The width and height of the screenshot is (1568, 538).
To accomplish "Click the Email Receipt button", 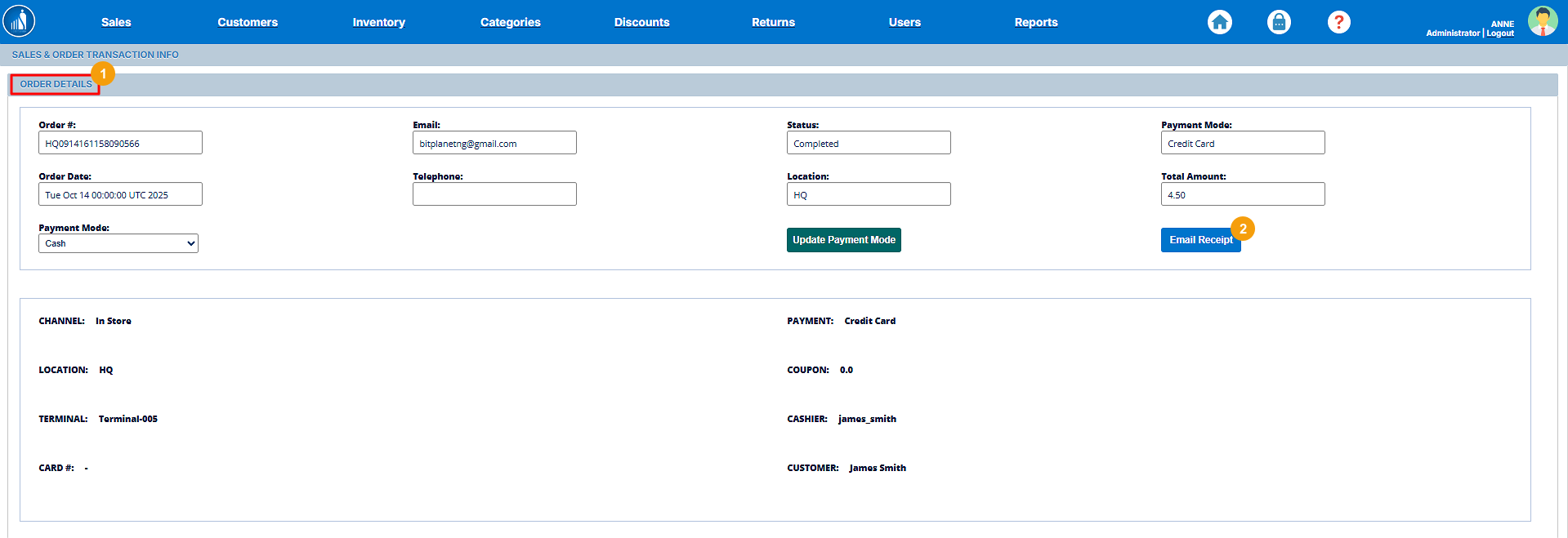I will tap(1200, 240).
